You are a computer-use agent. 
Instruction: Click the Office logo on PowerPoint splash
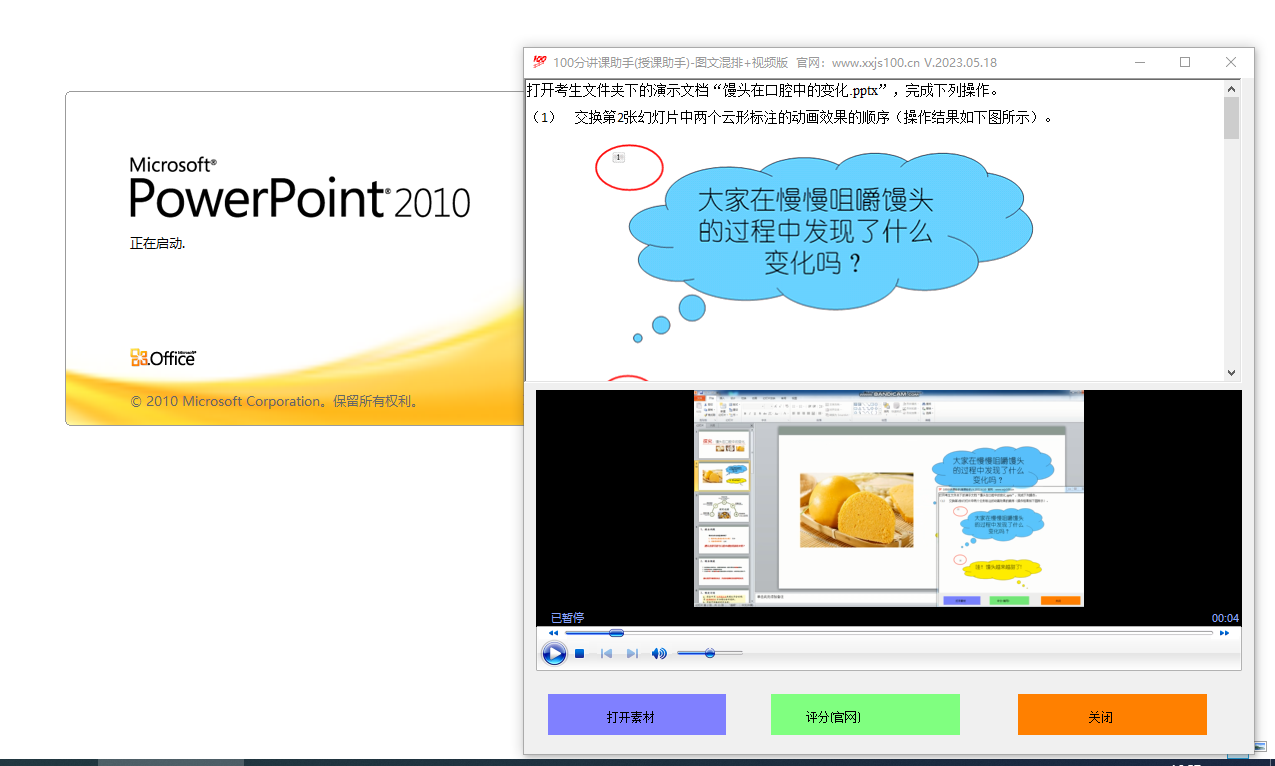(x=163, y=358)
